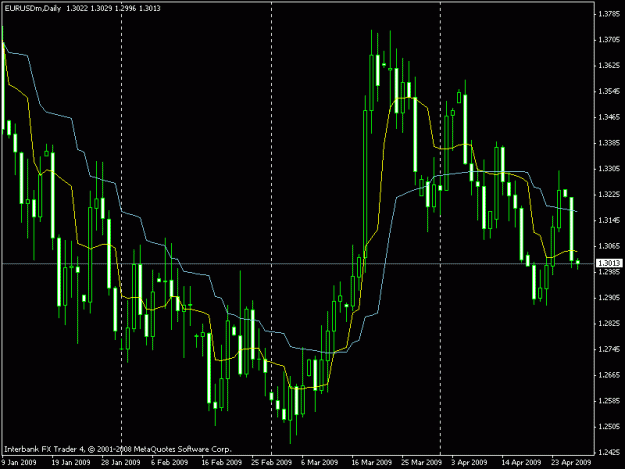This screenshot has height=469, width=625.
Task: Click the 1.3545 price axis label
Action: (609, 91)
